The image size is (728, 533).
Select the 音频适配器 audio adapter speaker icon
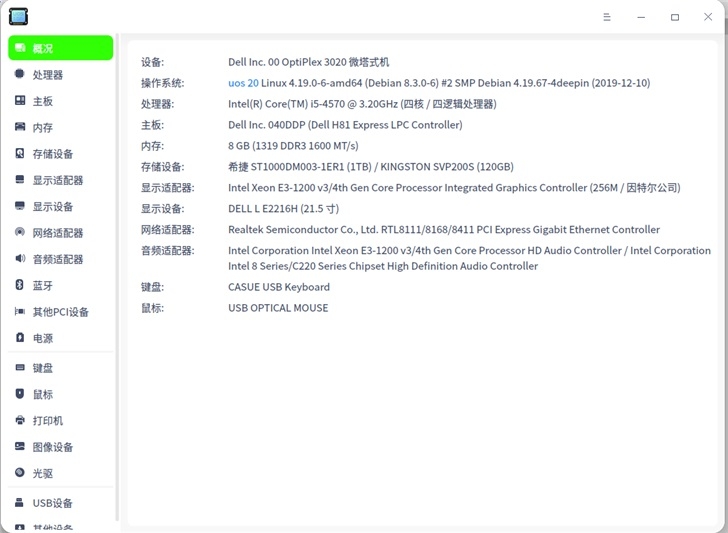pos(20,258)
